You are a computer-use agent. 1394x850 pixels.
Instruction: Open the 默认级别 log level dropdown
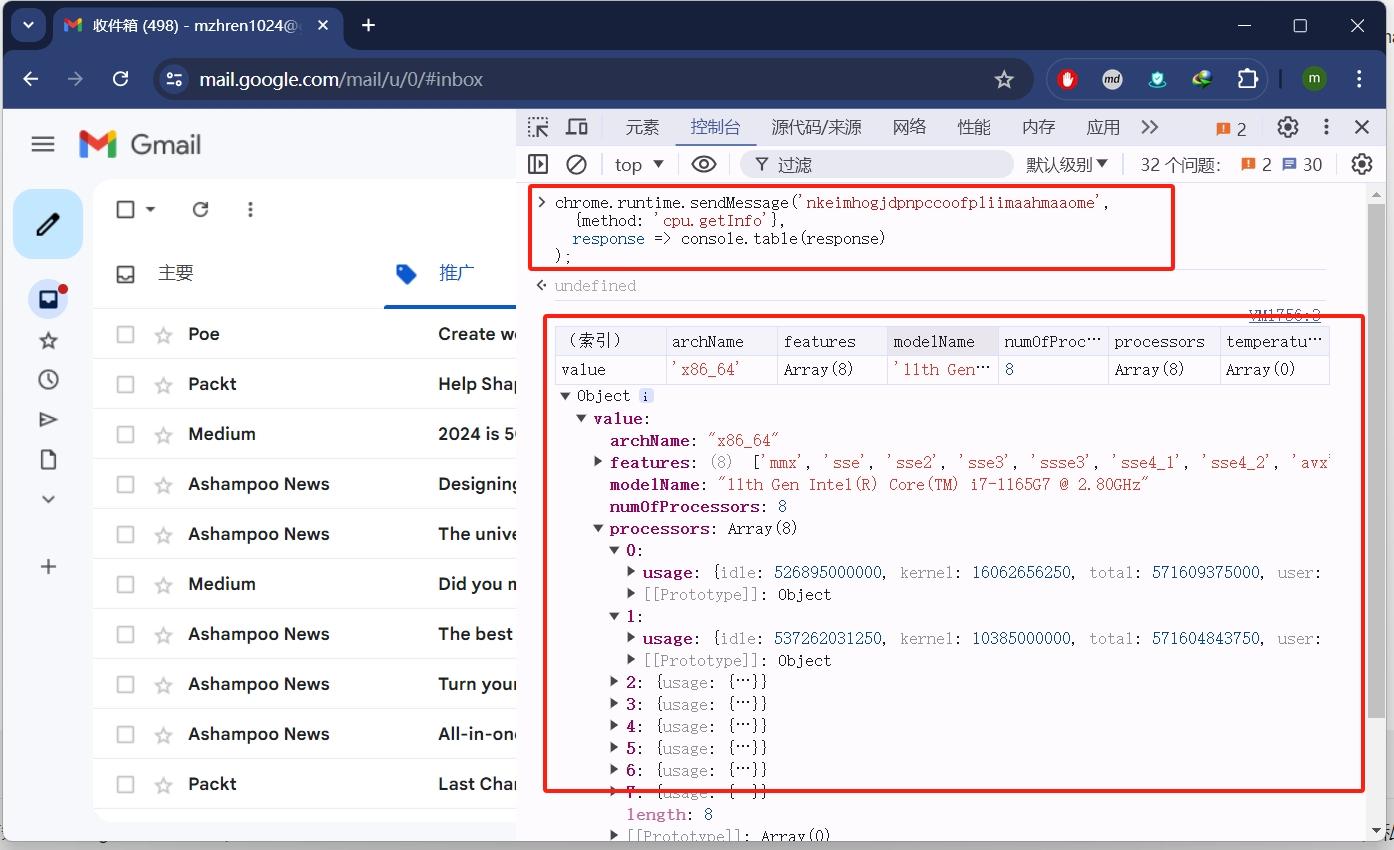point(1067,164)
